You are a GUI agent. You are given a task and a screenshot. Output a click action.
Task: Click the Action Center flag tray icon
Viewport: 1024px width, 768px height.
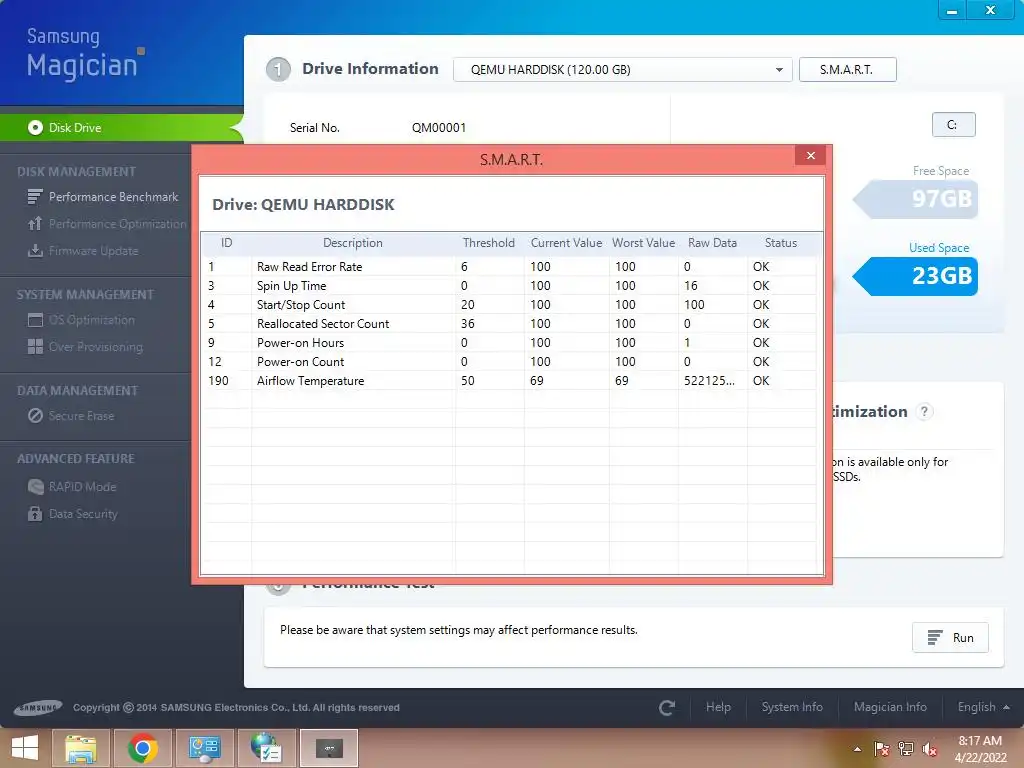click(x=882, y=749)
